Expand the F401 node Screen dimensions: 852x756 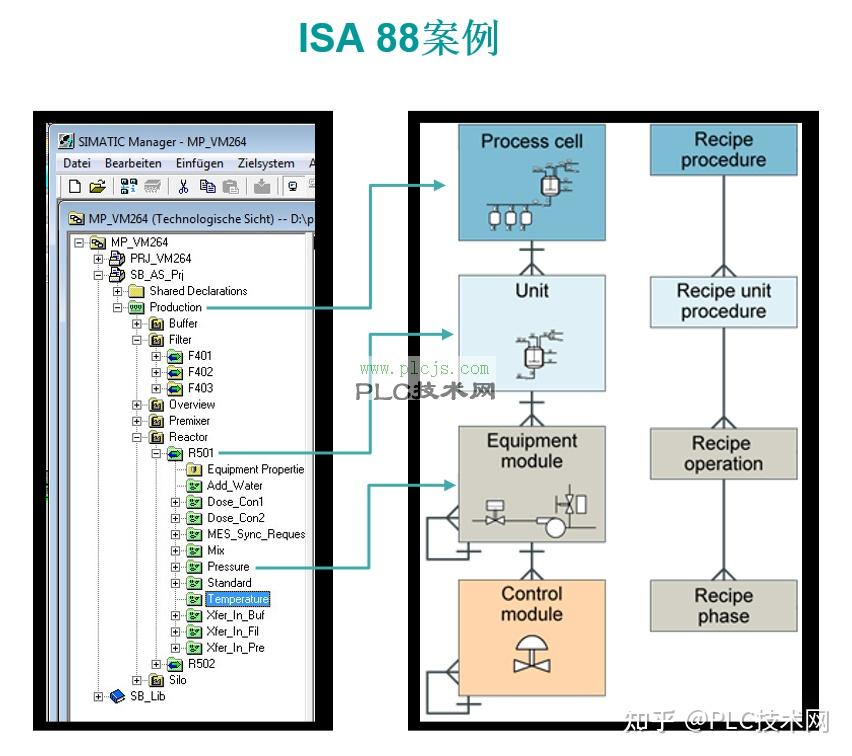point(156,357)
